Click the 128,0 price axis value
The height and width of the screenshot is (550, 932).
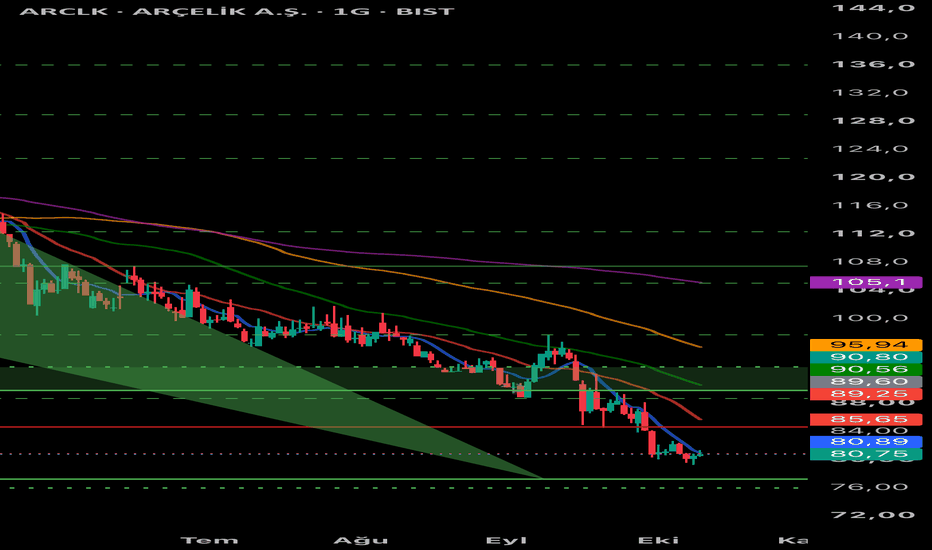(873, 121)
